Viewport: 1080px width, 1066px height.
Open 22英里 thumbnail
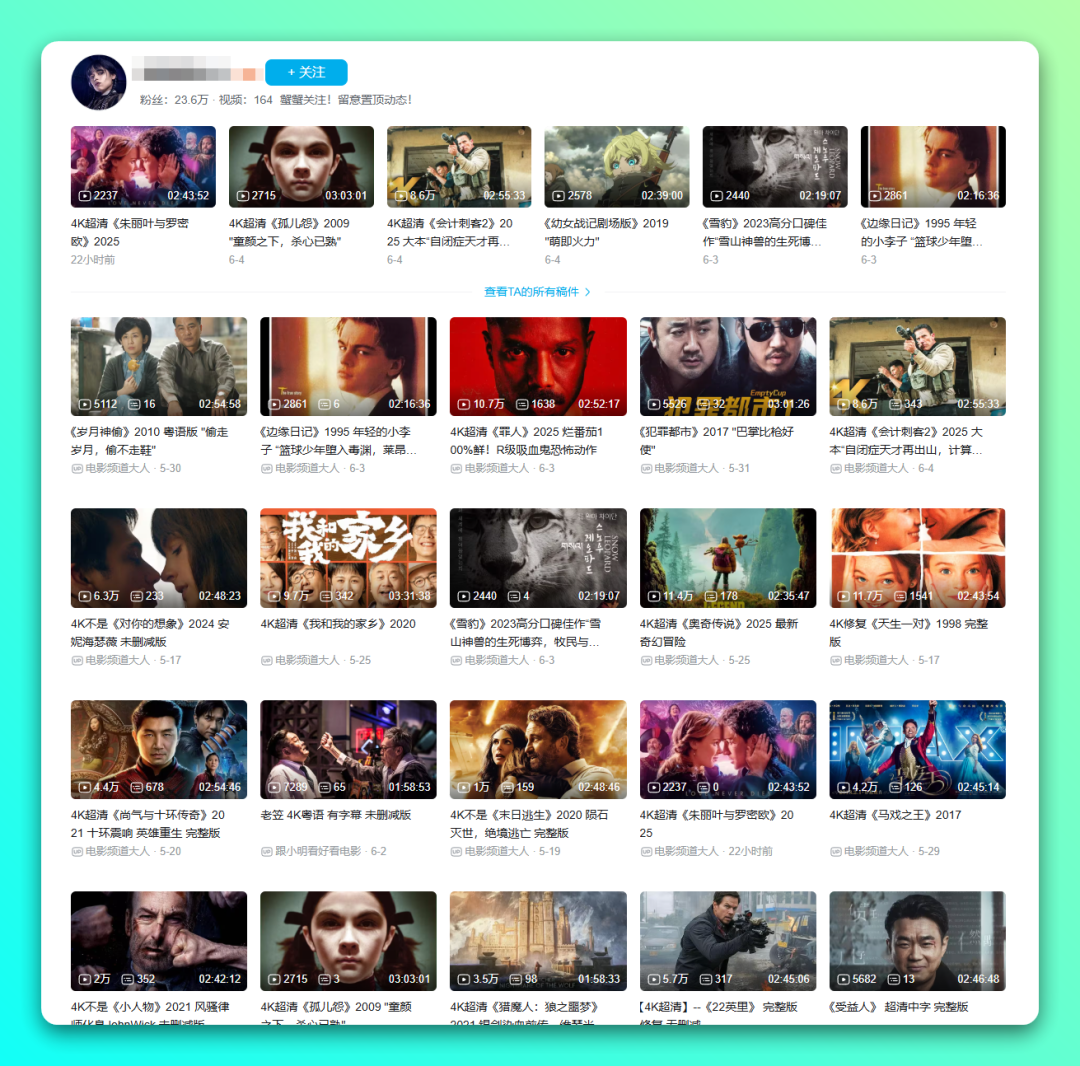pyautogui.click(x=728, y=941)
